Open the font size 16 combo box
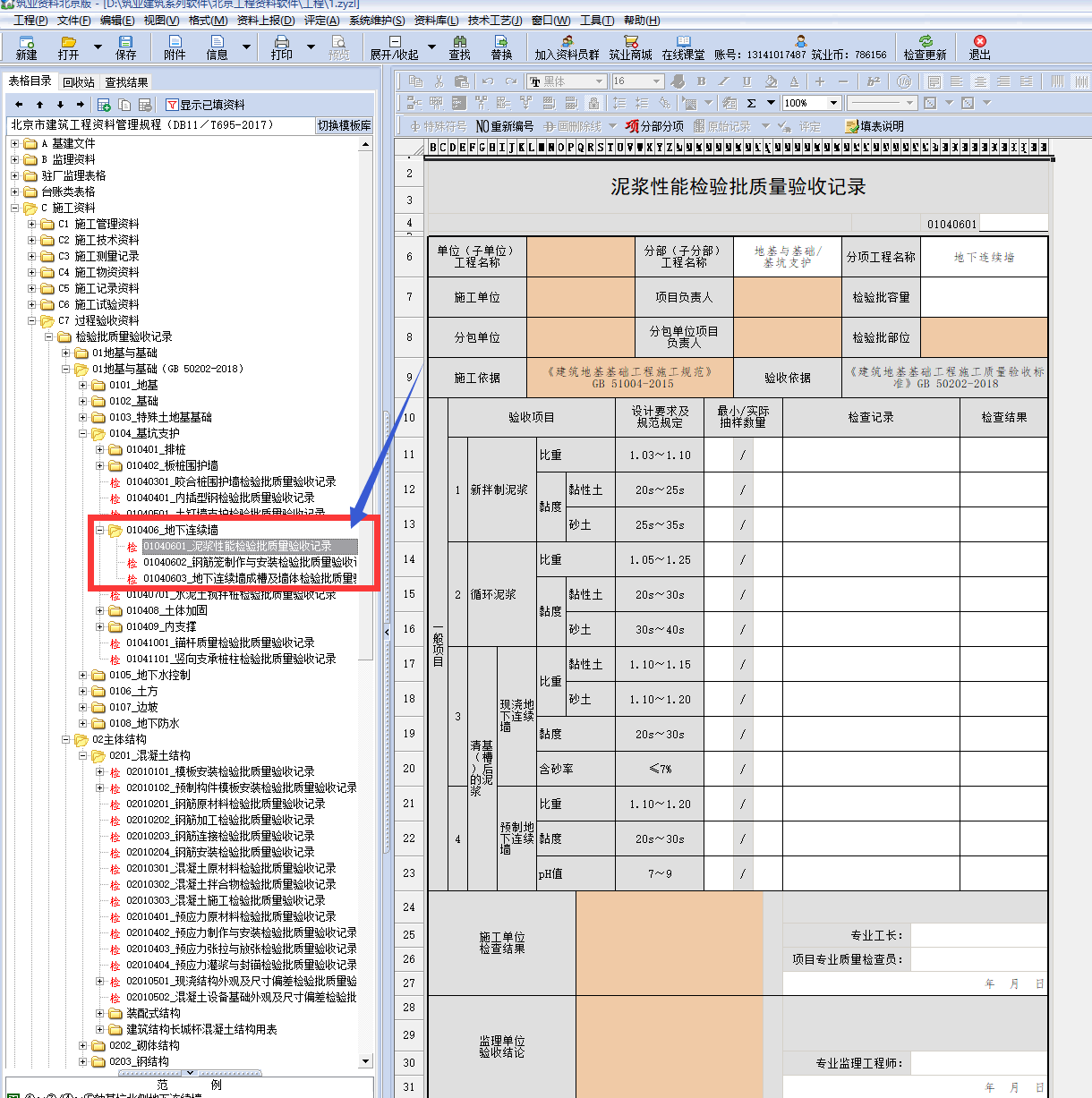 pyautogui.click(x=637, y=81)
